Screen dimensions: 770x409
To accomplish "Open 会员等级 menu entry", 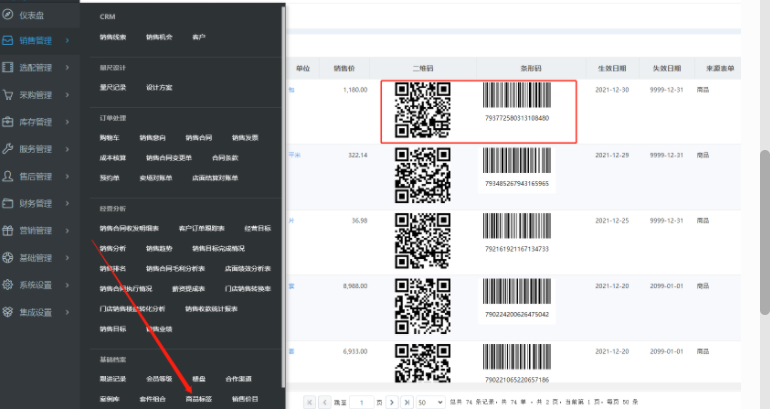I will coord(159,379).
